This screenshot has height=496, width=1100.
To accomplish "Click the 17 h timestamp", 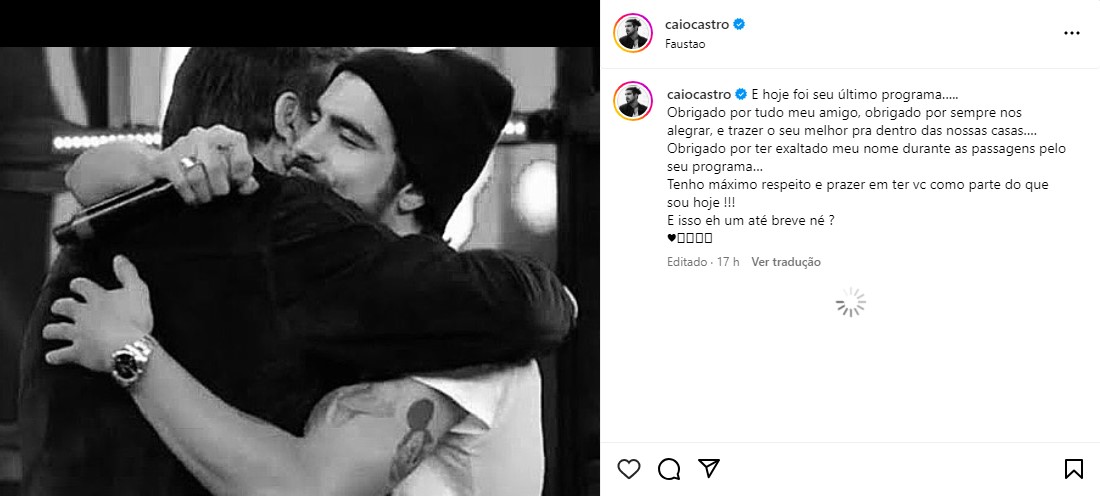I will pyautogui.click(x=727, y=262).
